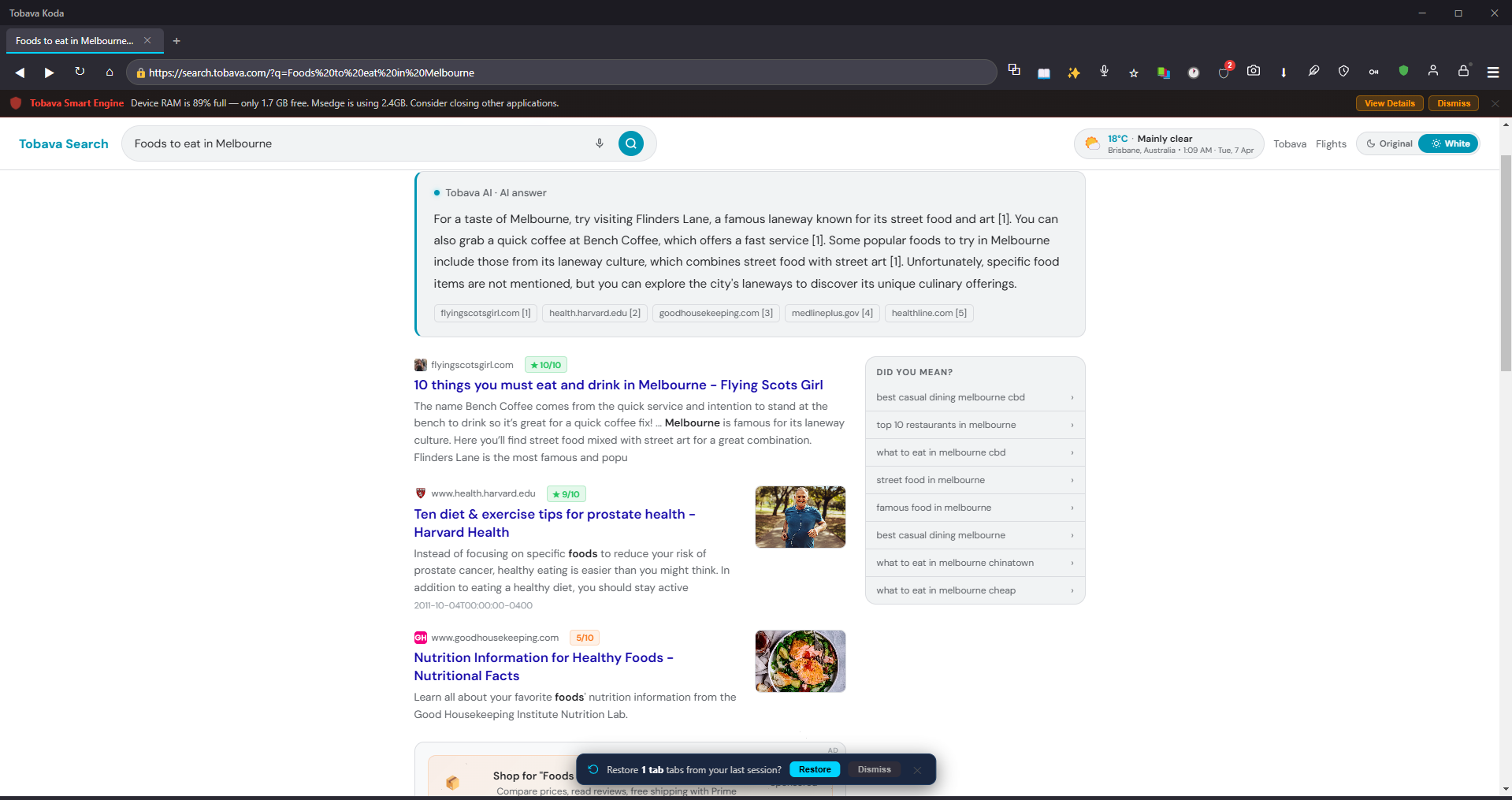The image size is (1512, 800).
Task: Open Harvard Health prostate tips result
Action: 555,523
